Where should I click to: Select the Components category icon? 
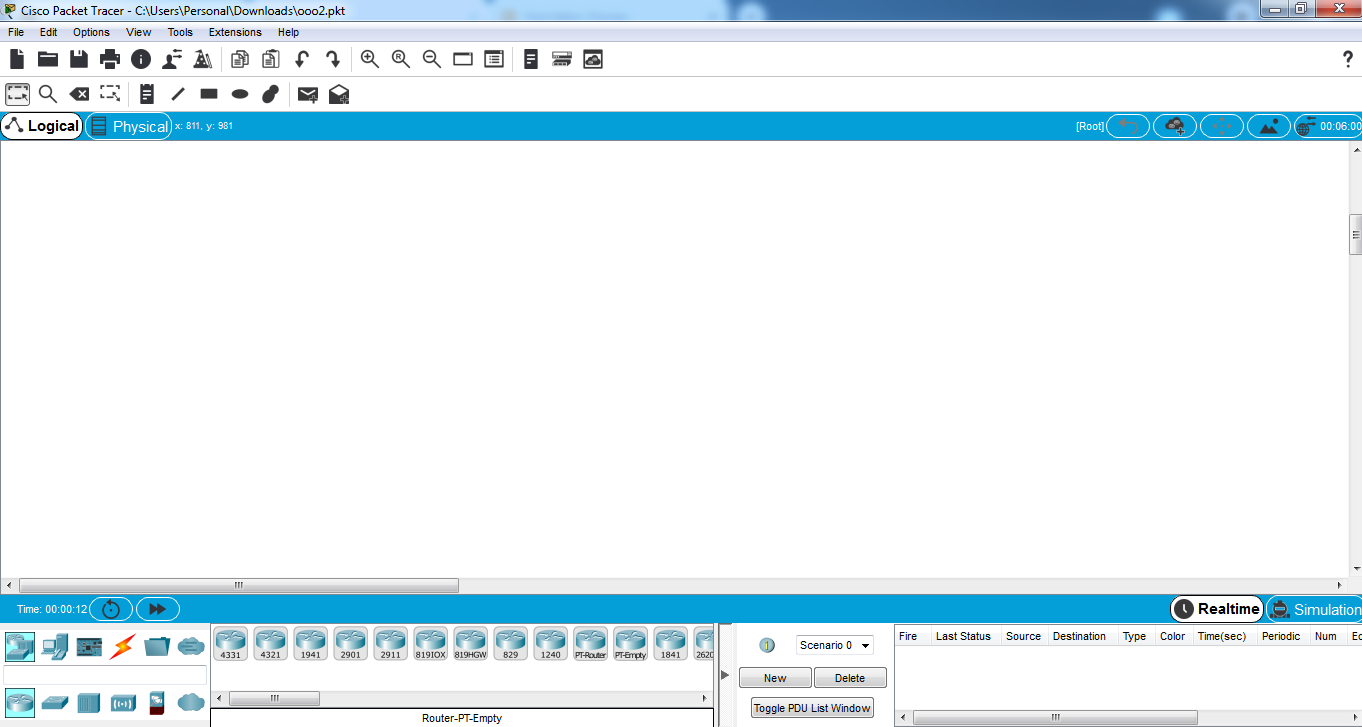click(89, 647)
